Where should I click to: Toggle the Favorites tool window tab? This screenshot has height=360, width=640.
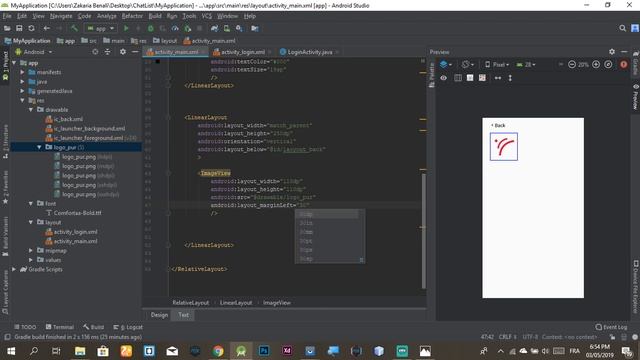click(x=5, y=188)
